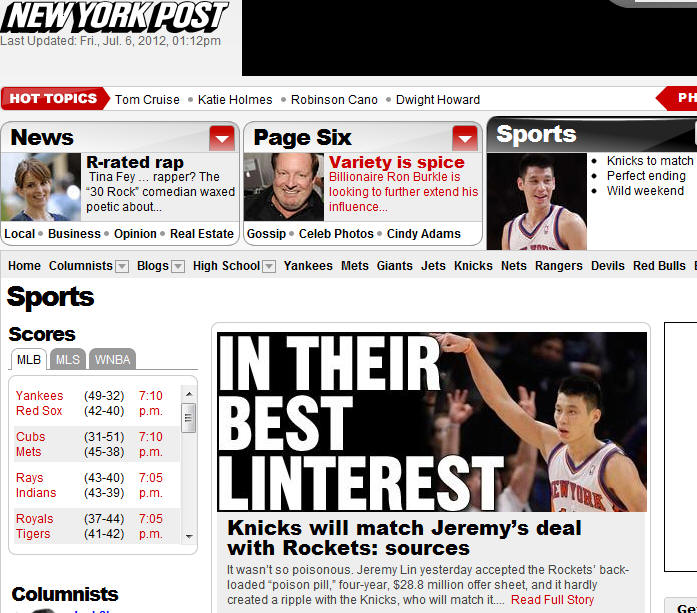Click the scores list scroll up arrow
The image size is (697, 613).
[x=189, y=394]
